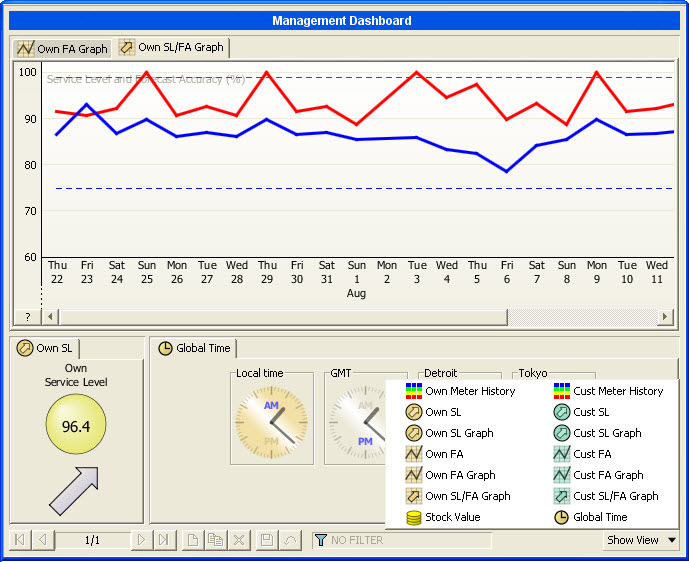Click the question mark help button

coord(26,317)
